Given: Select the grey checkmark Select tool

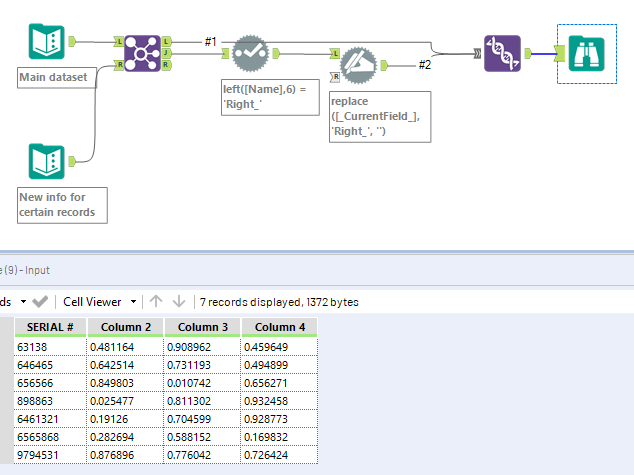Looking at the screenshot, I should 252,52.
